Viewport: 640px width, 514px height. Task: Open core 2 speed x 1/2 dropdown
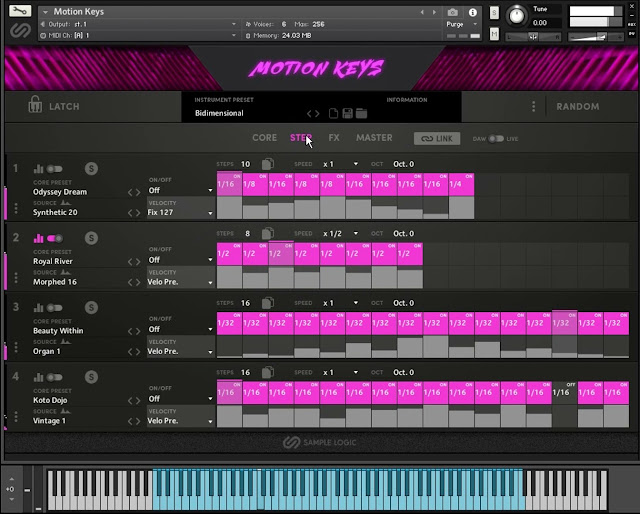[340, 234]
